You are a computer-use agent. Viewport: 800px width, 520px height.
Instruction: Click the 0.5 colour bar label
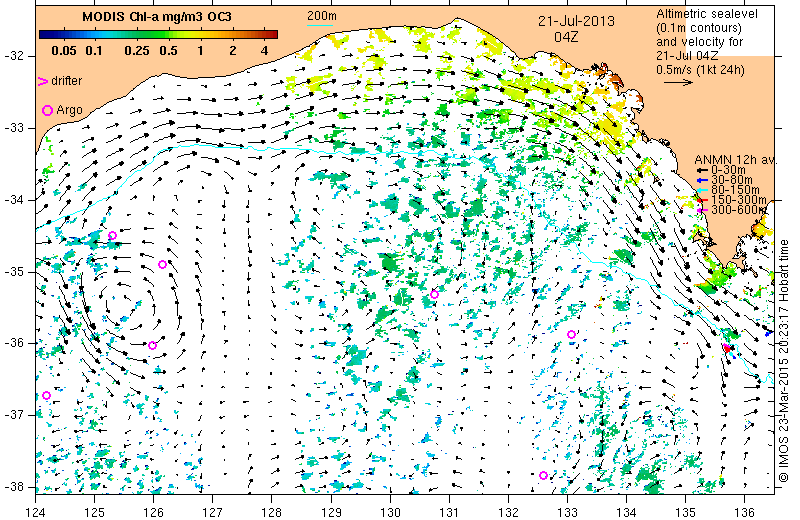(168, 51)
